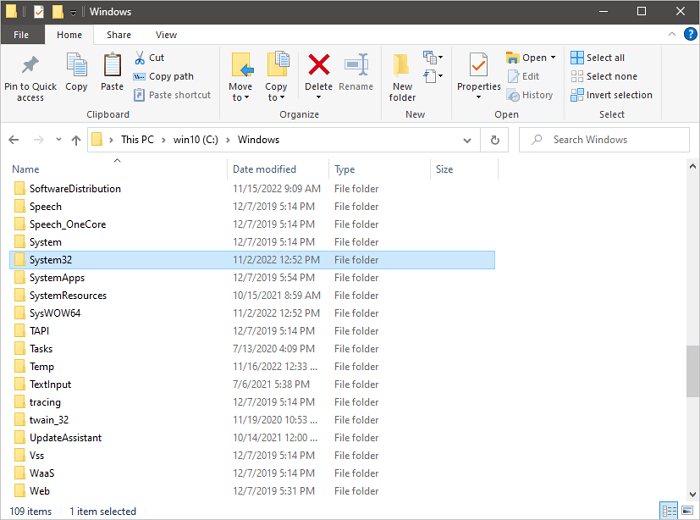The image size is (700, 520).
Task: Open the address bar history dropdown
Action: (x=468, y=140)
